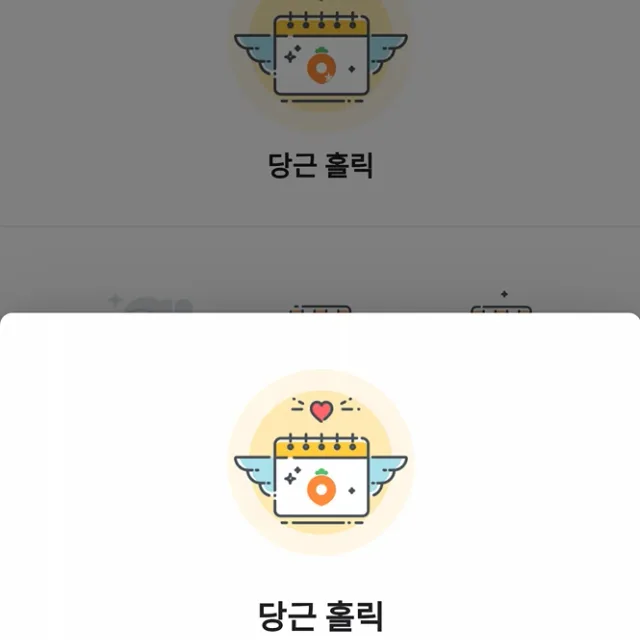The width and height of the screenshot is (640, 640).
Task: Open the partially hidden middle calendar badge
Action: click(x=320, y=309)
